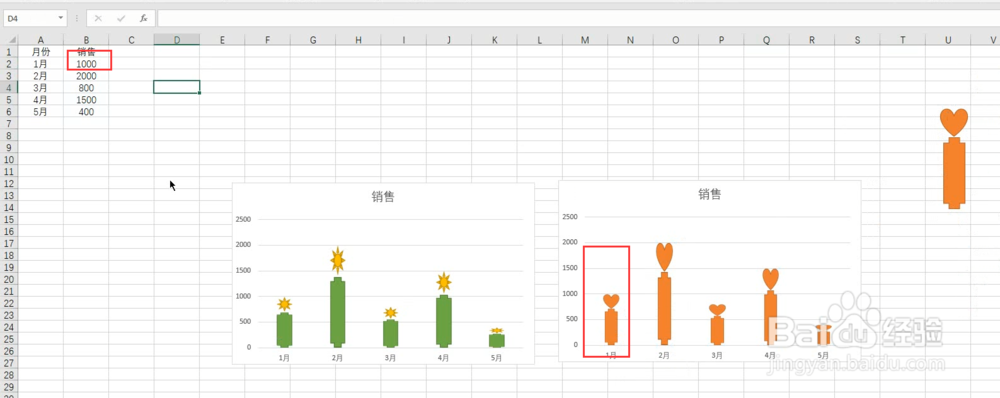The image size is (1000, 398).
Task: Click cell B6 with value 400
Action: click(86, 112)
